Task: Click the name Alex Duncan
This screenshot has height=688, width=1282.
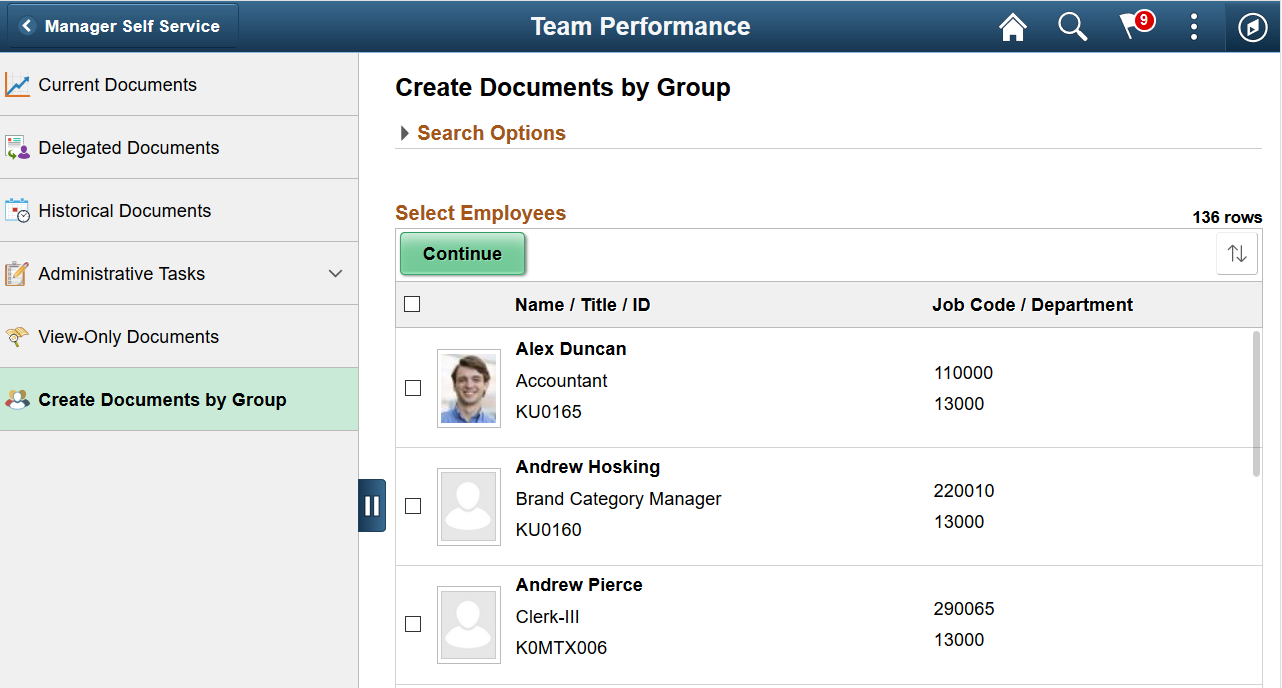Action: (571, 349)
